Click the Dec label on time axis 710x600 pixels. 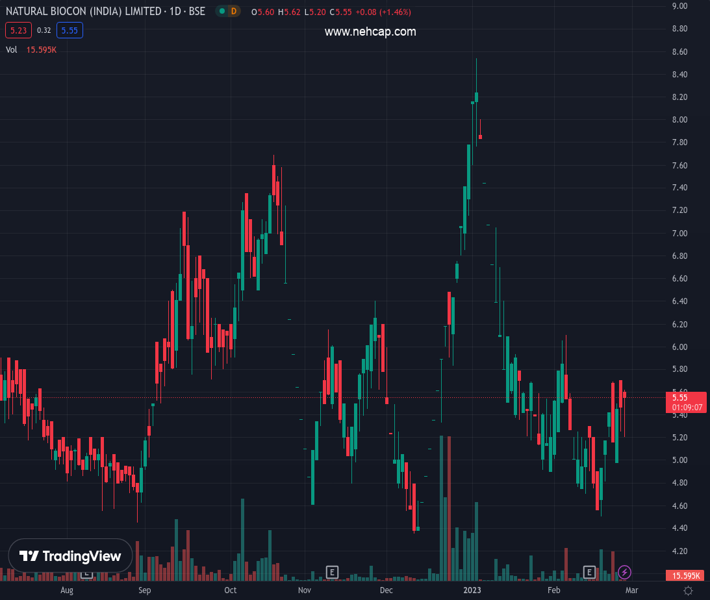pos(386,591)
